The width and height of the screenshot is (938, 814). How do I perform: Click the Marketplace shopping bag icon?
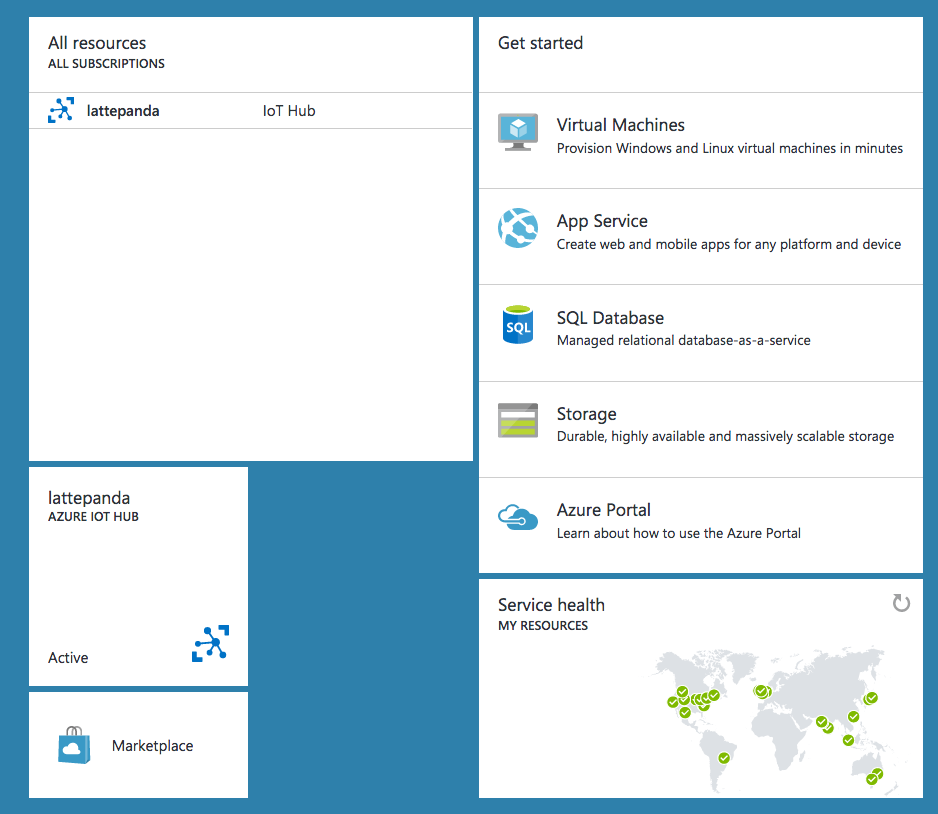75,746
